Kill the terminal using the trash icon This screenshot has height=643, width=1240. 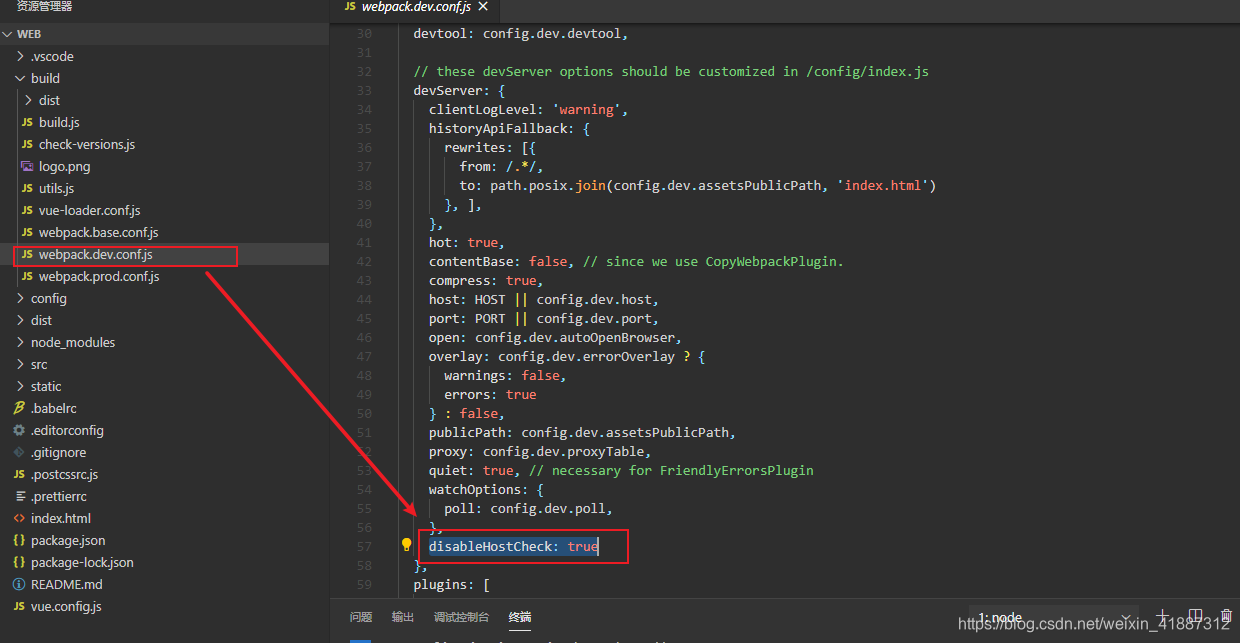pyautogui.click(x=1226, y=617)
